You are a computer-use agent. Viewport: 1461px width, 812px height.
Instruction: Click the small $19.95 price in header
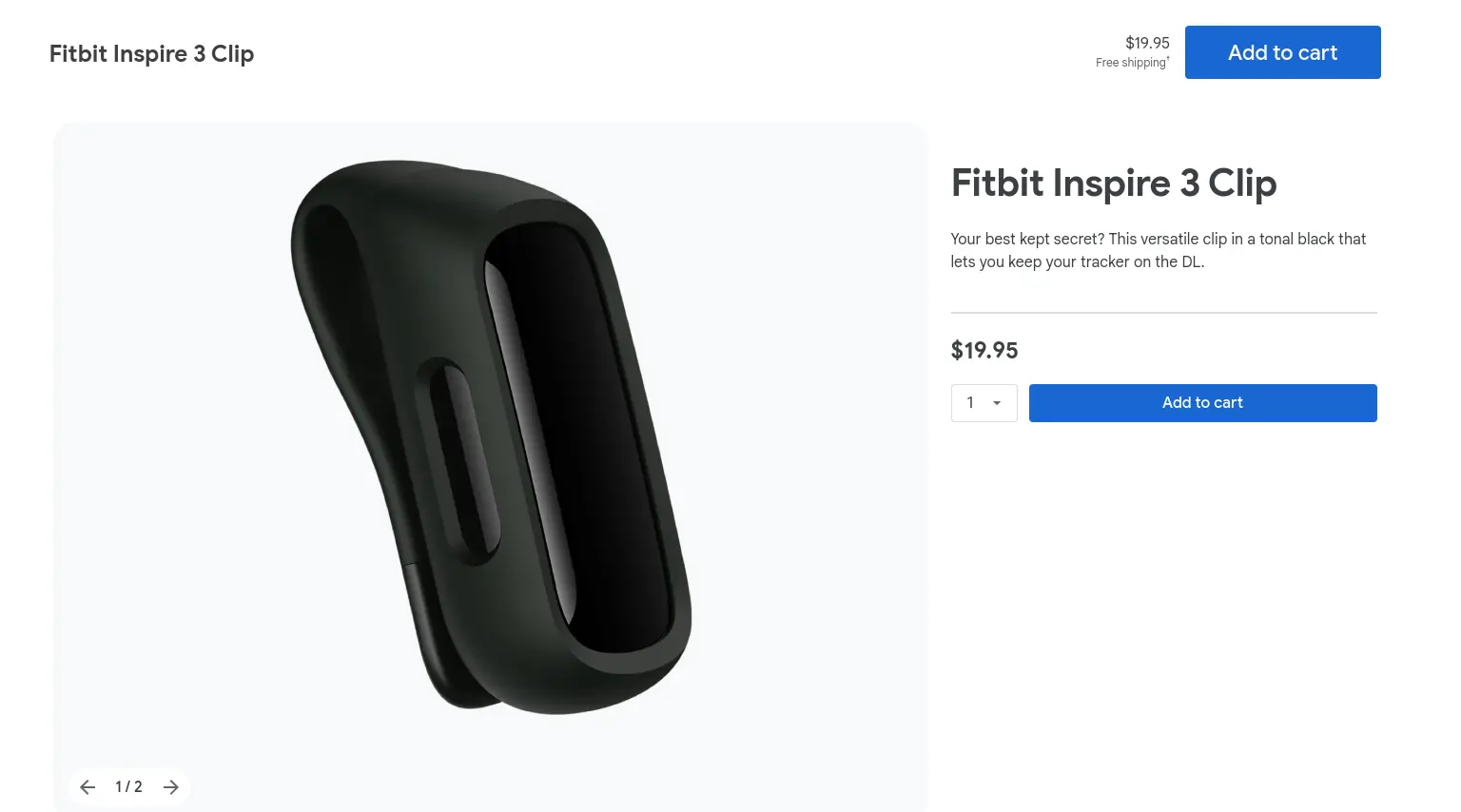1147,43
